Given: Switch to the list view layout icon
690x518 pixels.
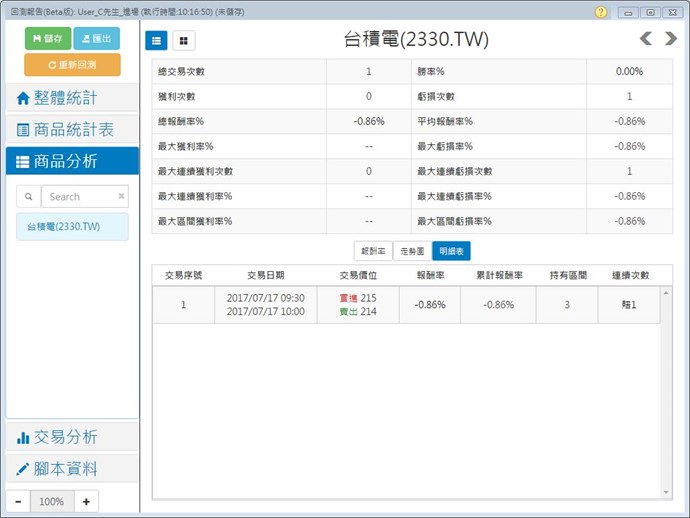Looking at the screenshot, I should pyautogui.click(x=157, y=40).
